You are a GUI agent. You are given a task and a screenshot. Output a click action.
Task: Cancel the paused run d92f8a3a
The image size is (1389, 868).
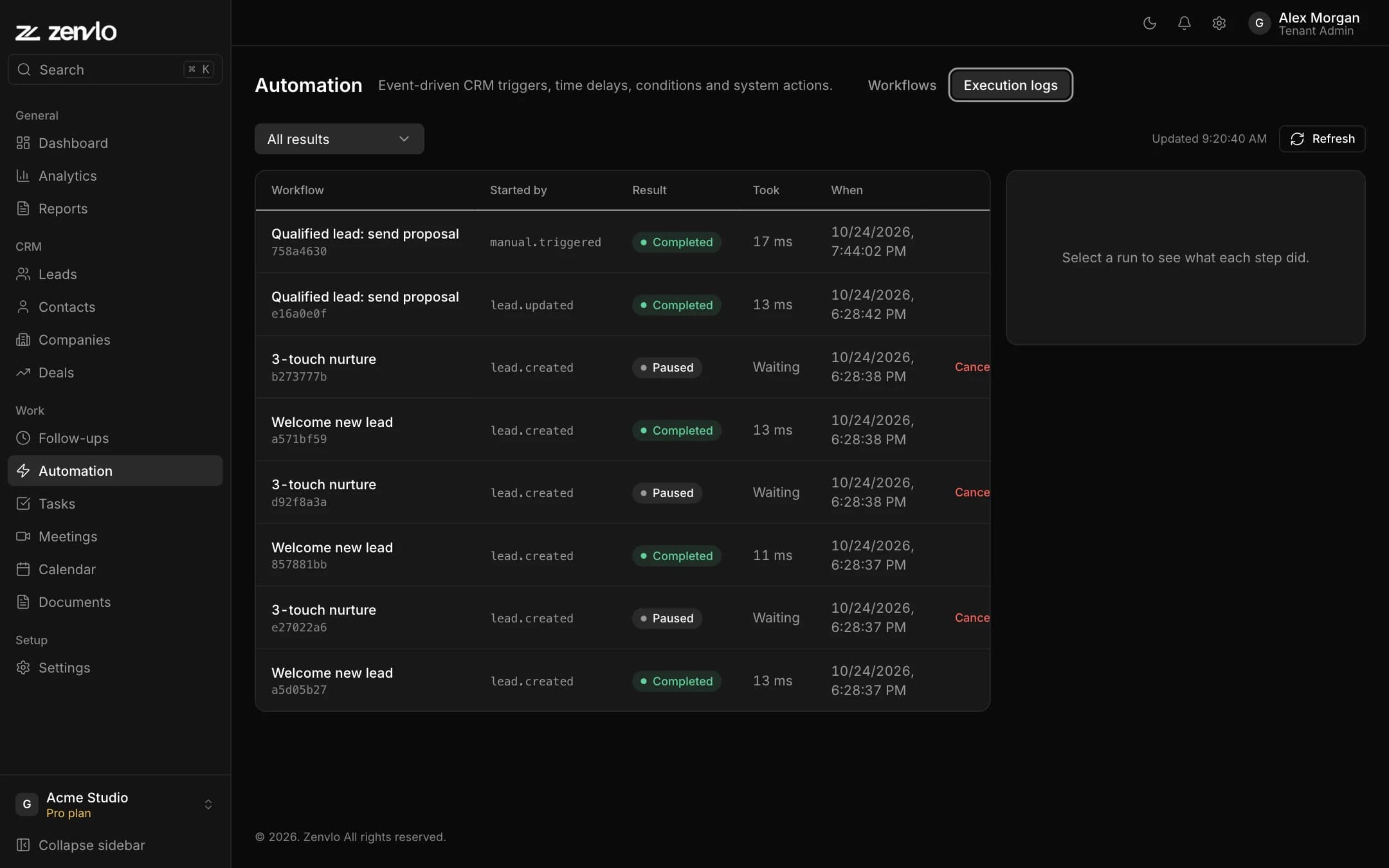point(972,493)
